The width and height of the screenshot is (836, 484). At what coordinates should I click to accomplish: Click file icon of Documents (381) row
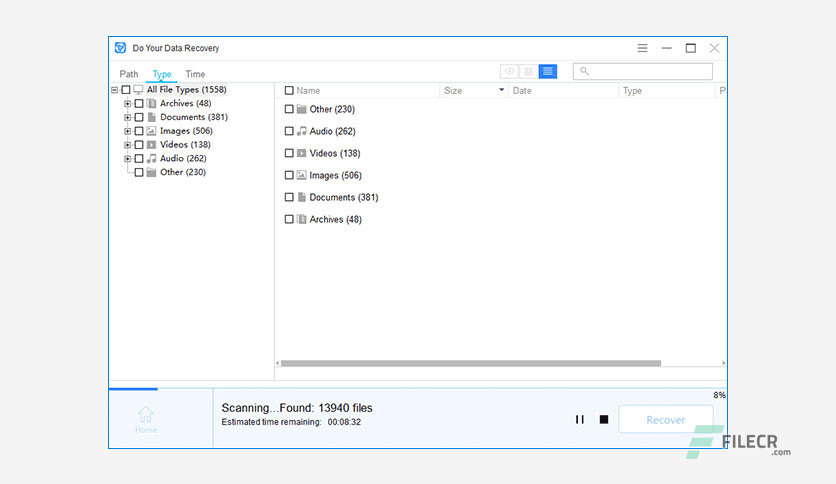click(301, 197)
